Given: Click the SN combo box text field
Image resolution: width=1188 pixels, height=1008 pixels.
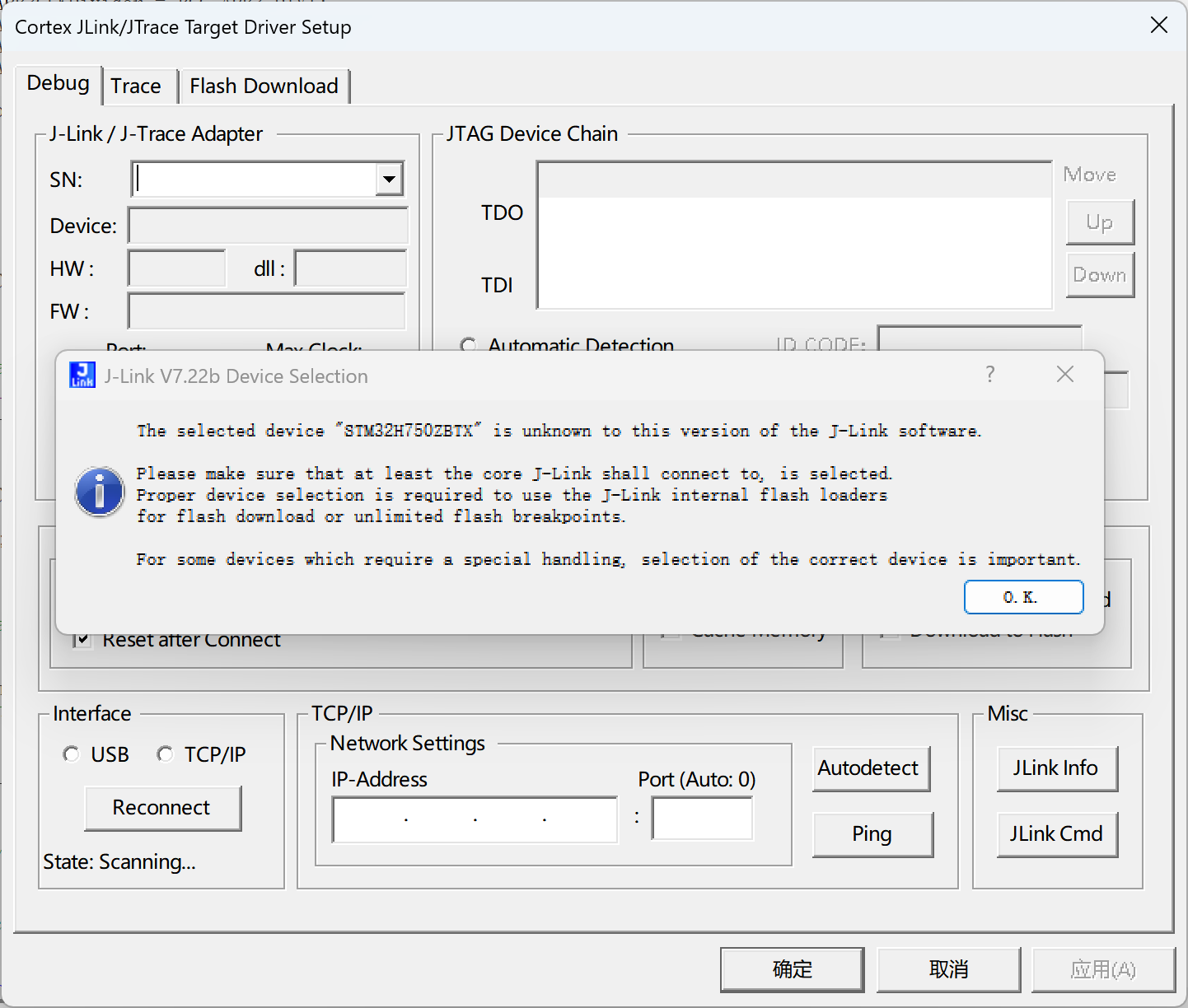Looking at the screenshot, I should [x=254, y=179].
